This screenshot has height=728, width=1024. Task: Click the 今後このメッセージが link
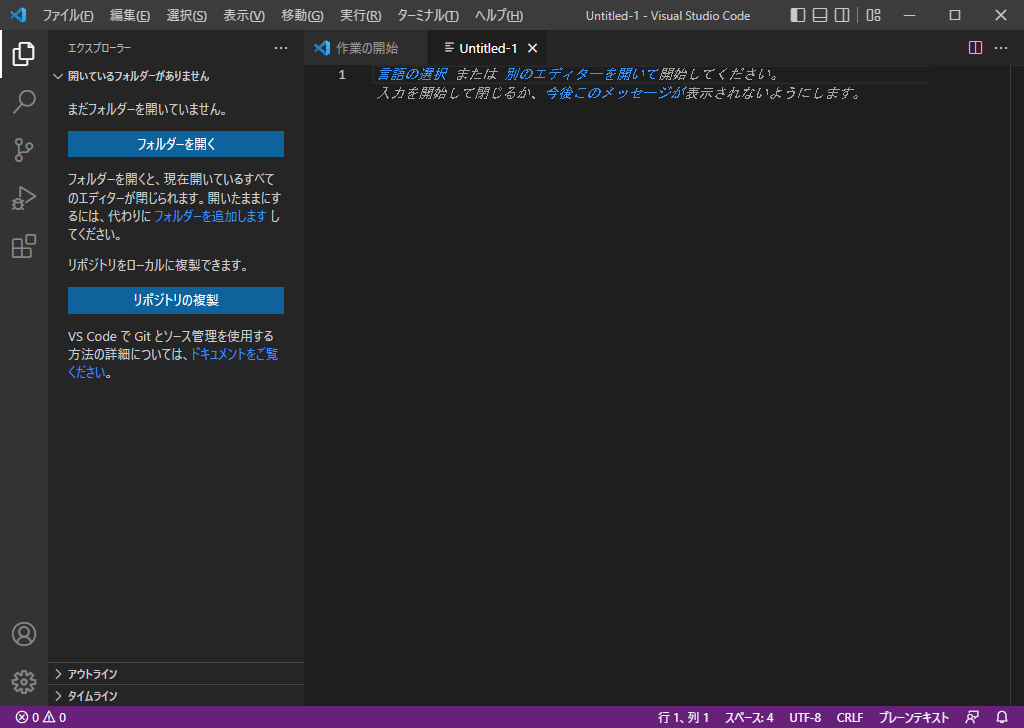coord(614,93)
